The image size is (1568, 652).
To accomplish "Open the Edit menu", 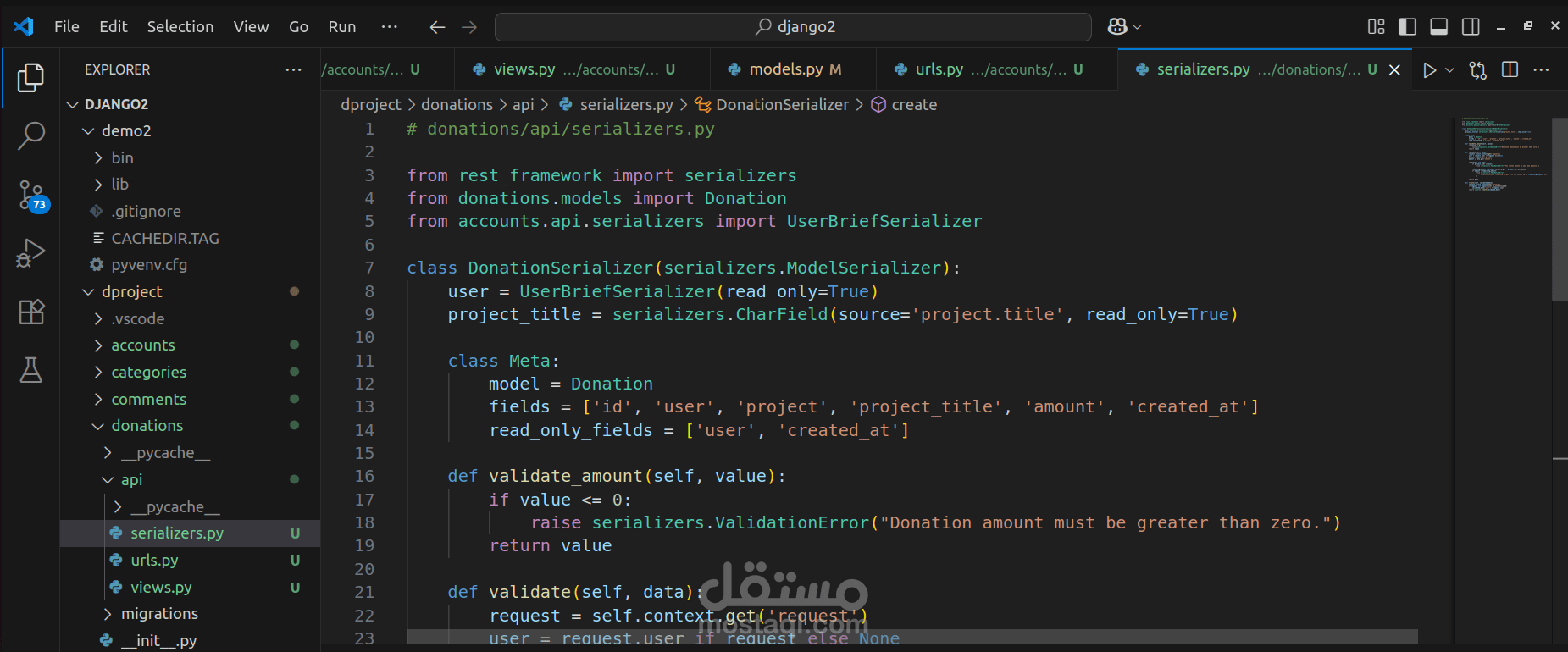I will [114, 27].
